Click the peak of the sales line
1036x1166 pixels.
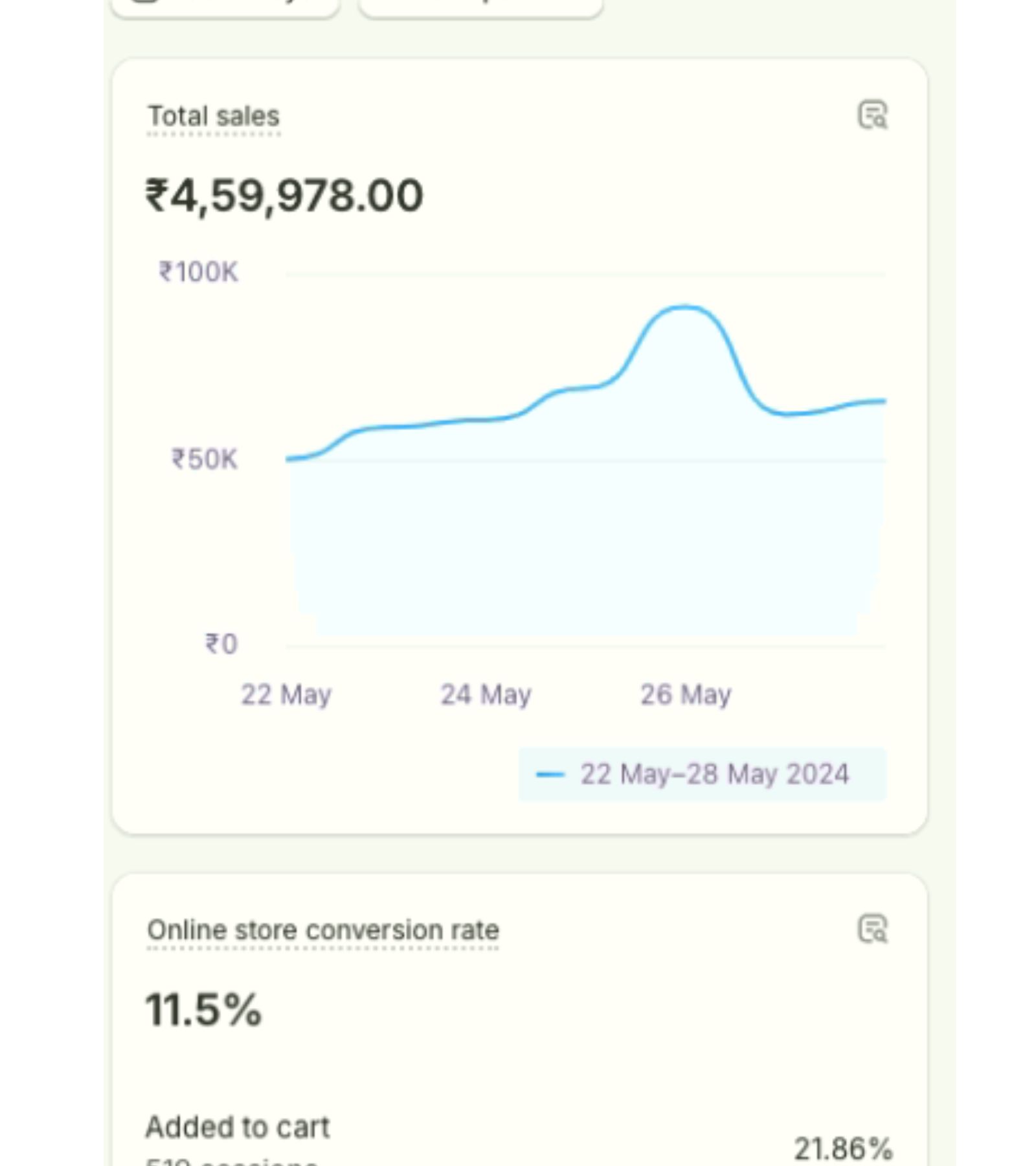pos(684,308)
